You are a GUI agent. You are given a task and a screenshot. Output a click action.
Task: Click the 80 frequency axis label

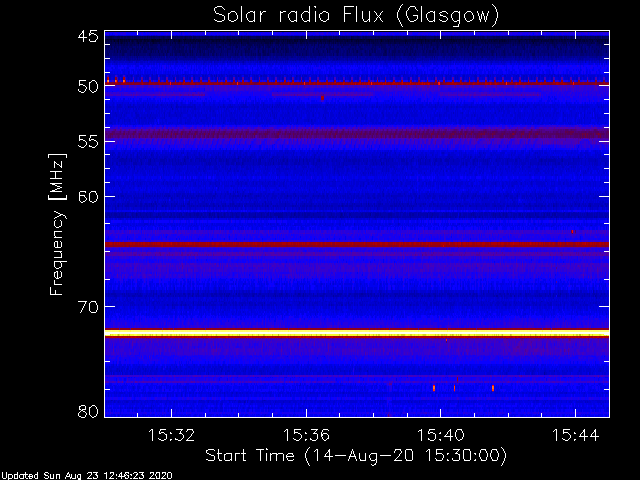88,411
